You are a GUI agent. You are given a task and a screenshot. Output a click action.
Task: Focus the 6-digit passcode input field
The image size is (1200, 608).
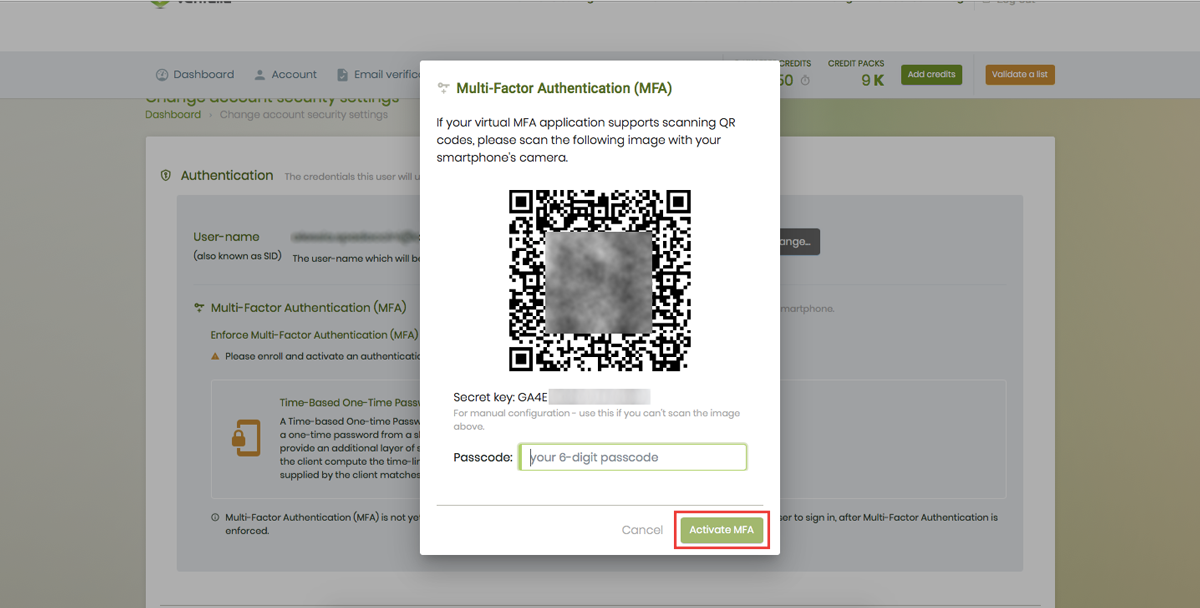(x=633, y=457)
